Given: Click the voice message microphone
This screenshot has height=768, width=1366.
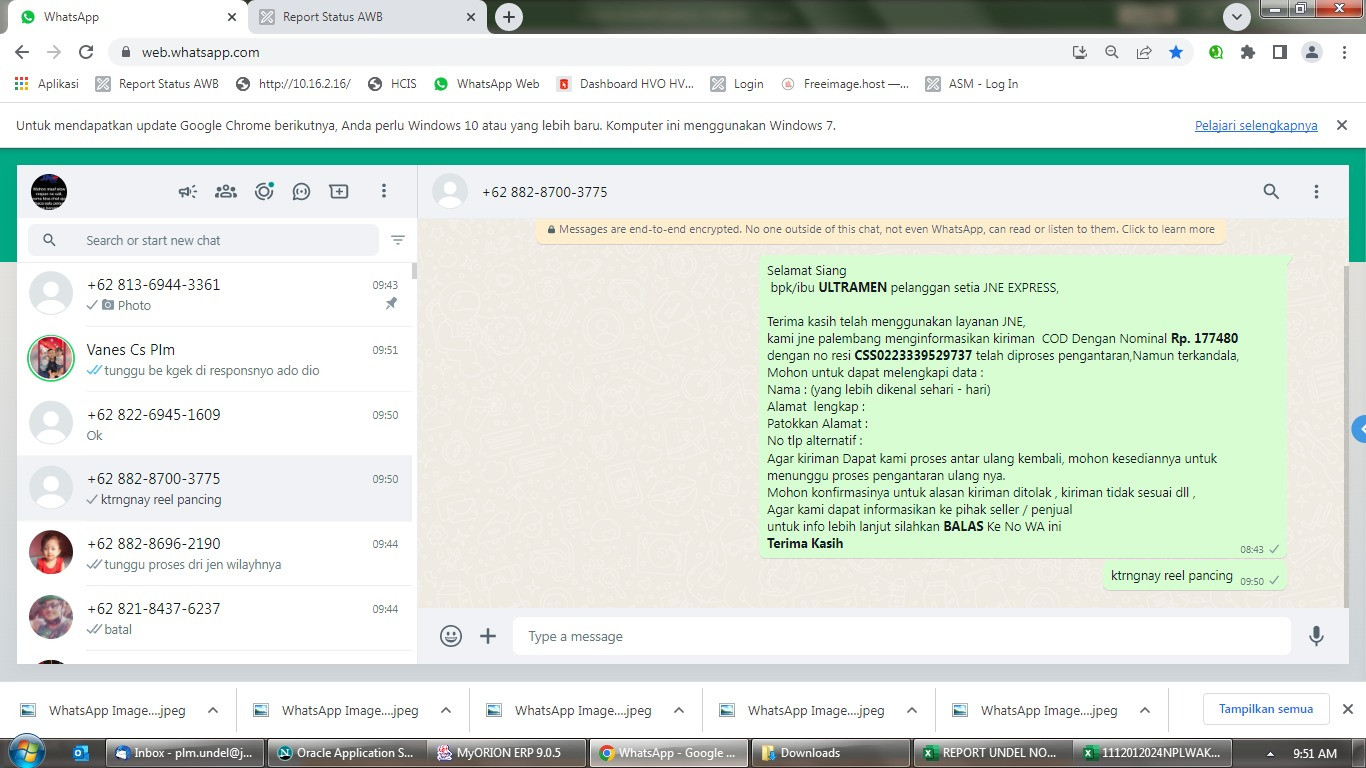Looking at the screenshot, I should tap(1316, 636).
